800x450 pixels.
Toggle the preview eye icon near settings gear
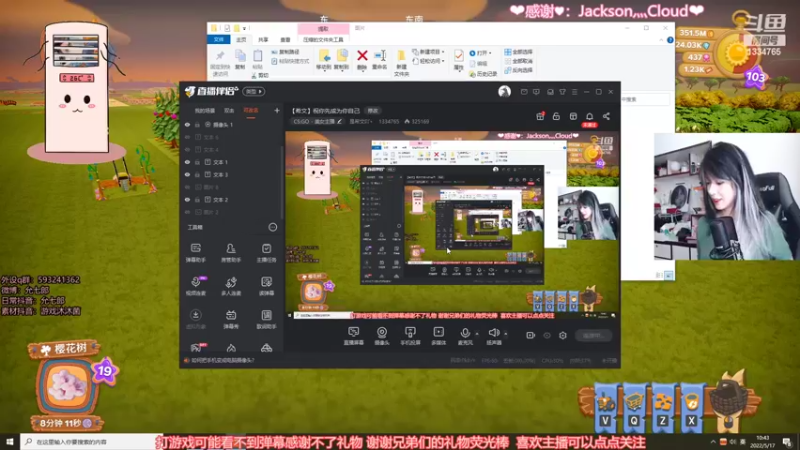coord(547,335)
